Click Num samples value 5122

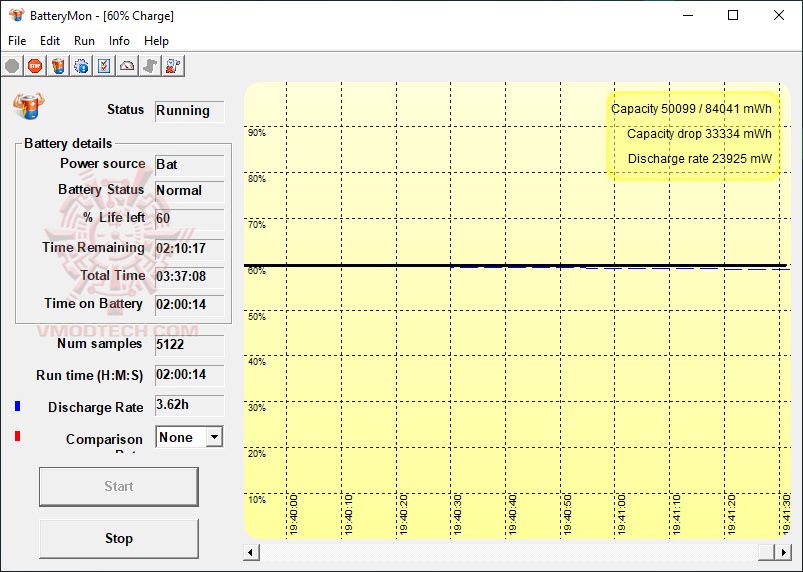point(189,345)
